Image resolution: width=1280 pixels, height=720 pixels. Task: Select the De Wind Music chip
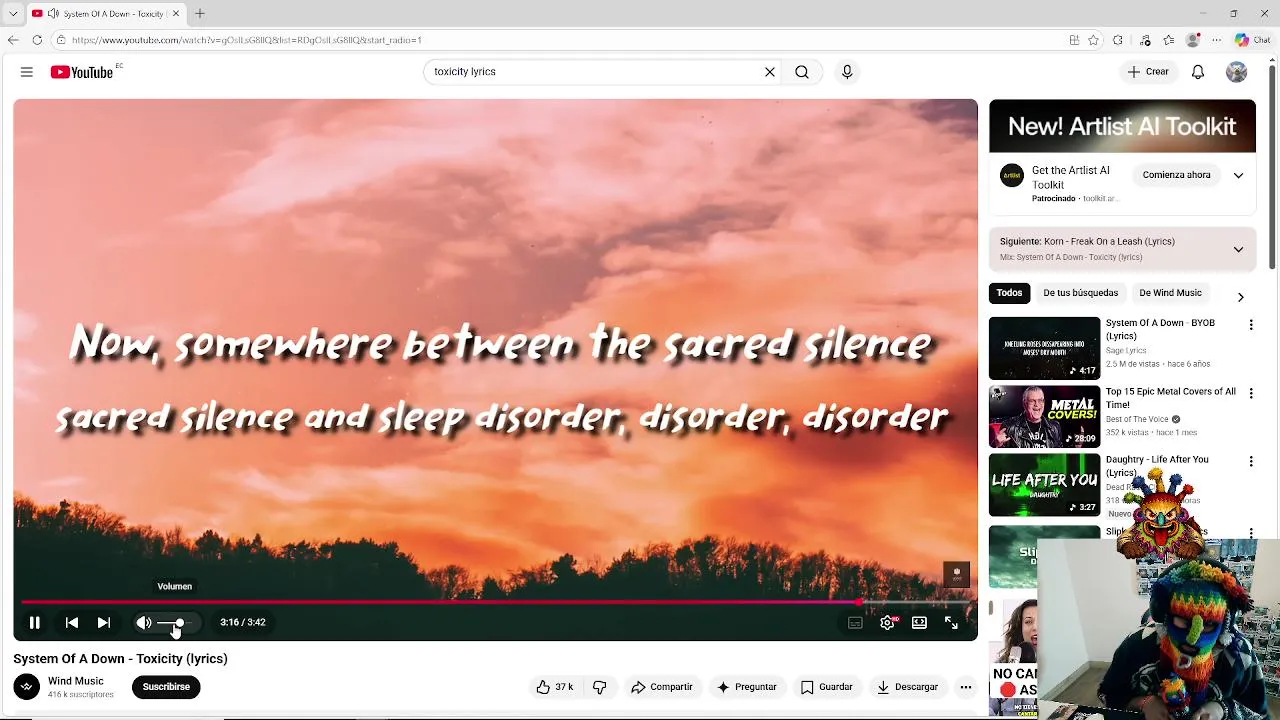tap(1170, 293)
